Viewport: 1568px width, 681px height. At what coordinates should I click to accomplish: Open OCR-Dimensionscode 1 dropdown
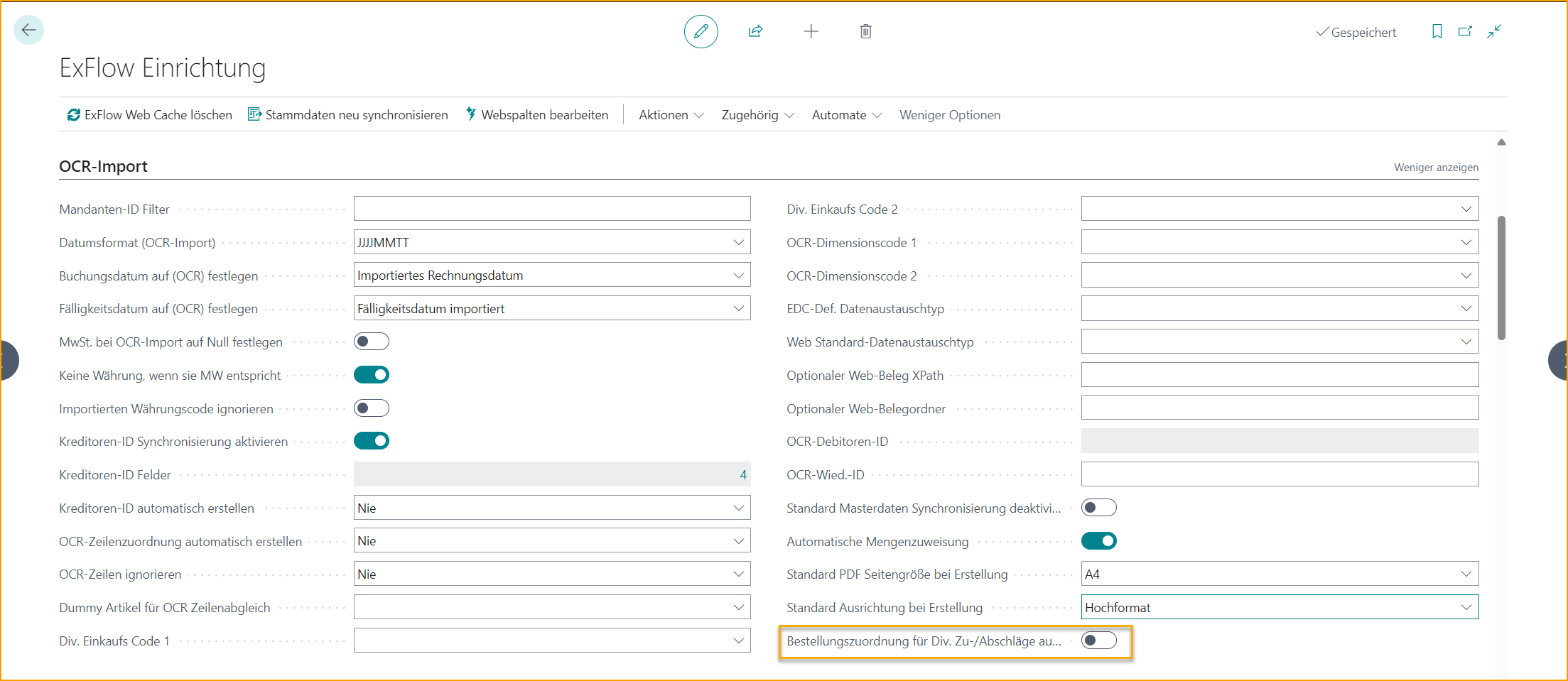coord(1466,242)
